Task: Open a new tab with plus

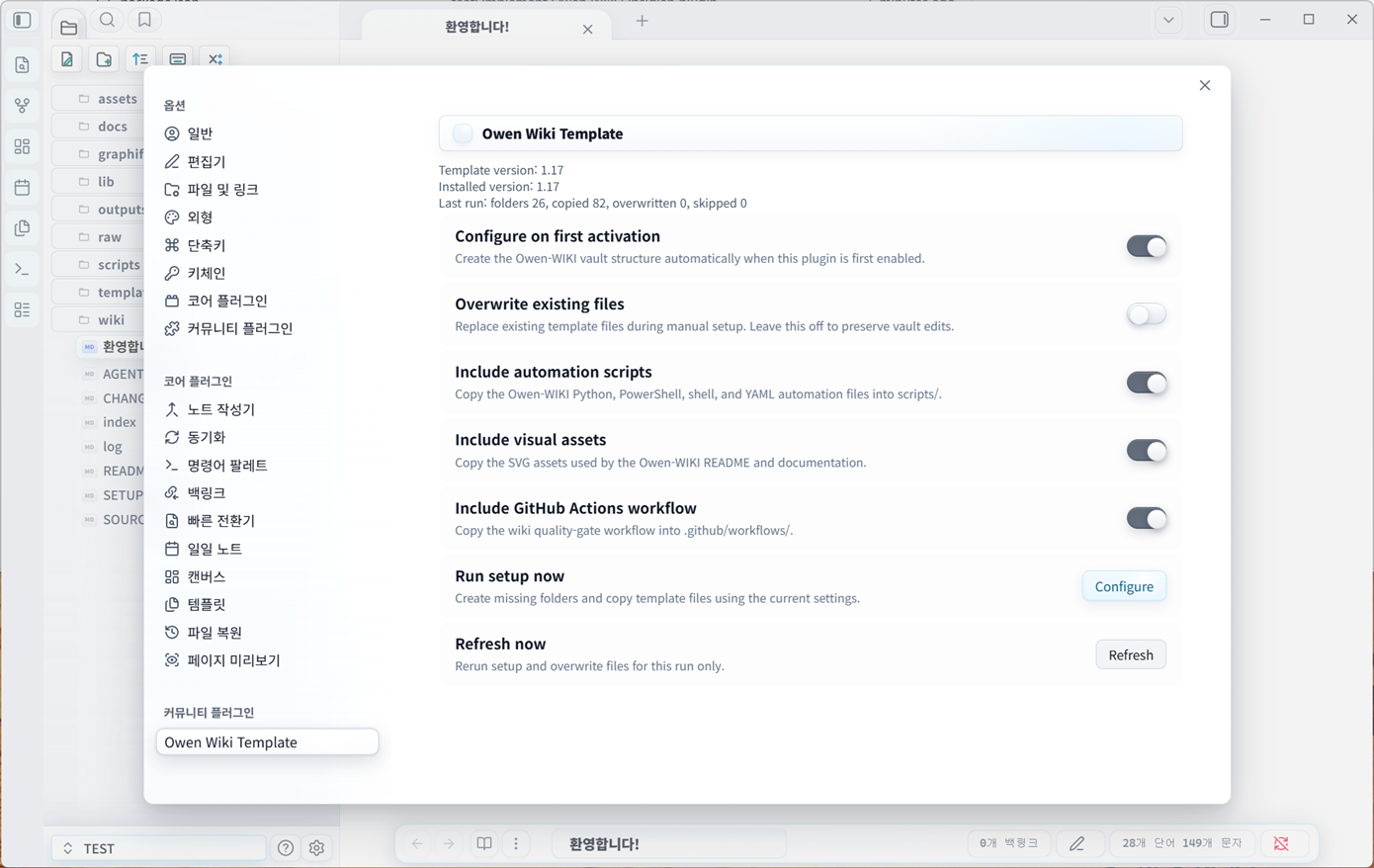Action: 643,21
